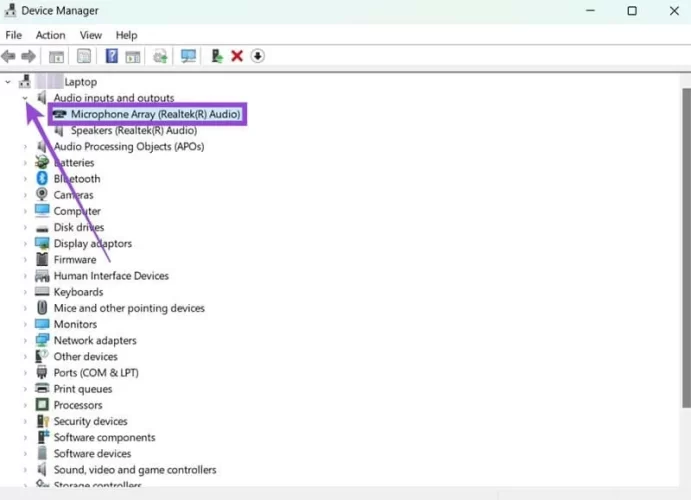Expand the Display adaptors category
691x500 pixels.
coord(25,243)
